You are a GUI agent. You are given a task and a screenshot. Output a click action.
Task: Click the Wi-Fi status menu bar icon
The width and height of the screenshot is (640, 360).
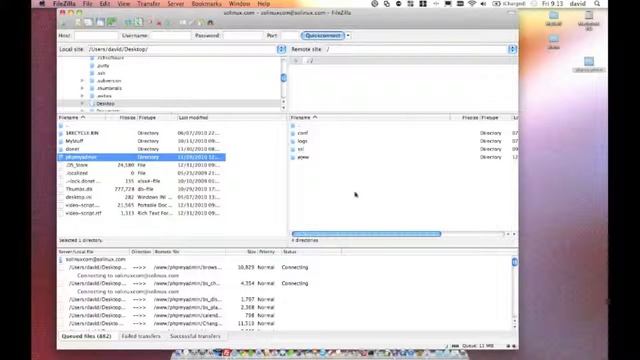point(472,4)
